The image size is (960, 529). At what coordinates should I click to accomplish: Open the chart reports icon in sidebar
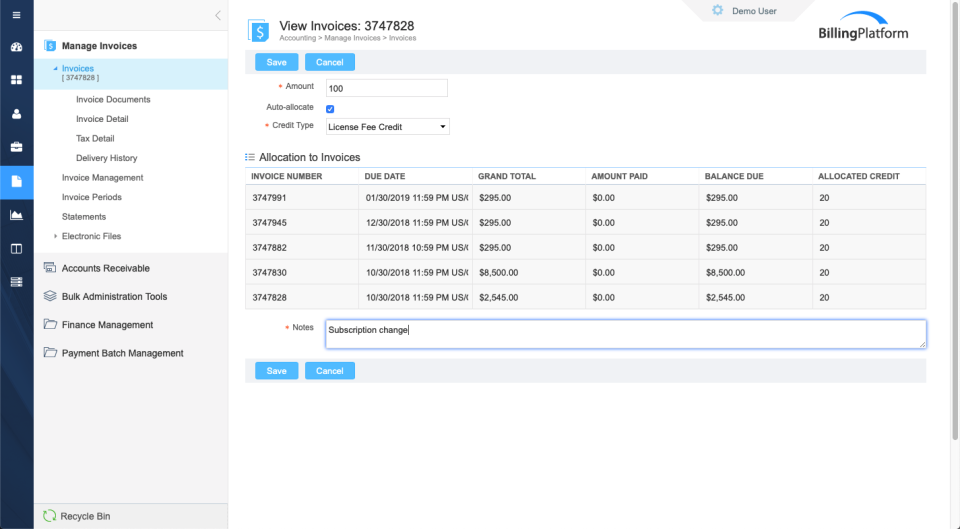[17, 215]
